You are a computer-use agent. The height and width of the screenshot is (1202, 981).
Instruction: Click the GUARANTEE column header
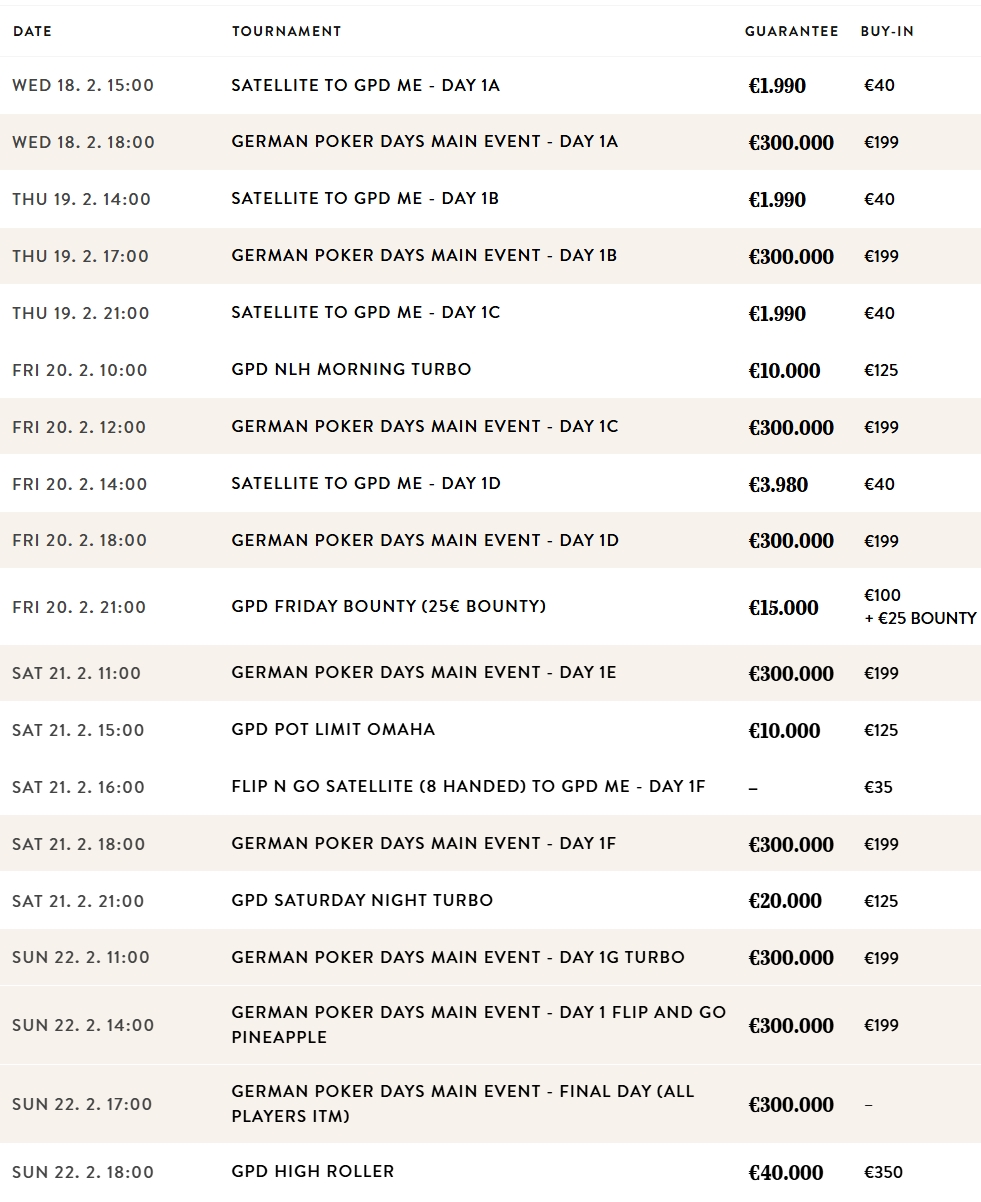(791, 31)
